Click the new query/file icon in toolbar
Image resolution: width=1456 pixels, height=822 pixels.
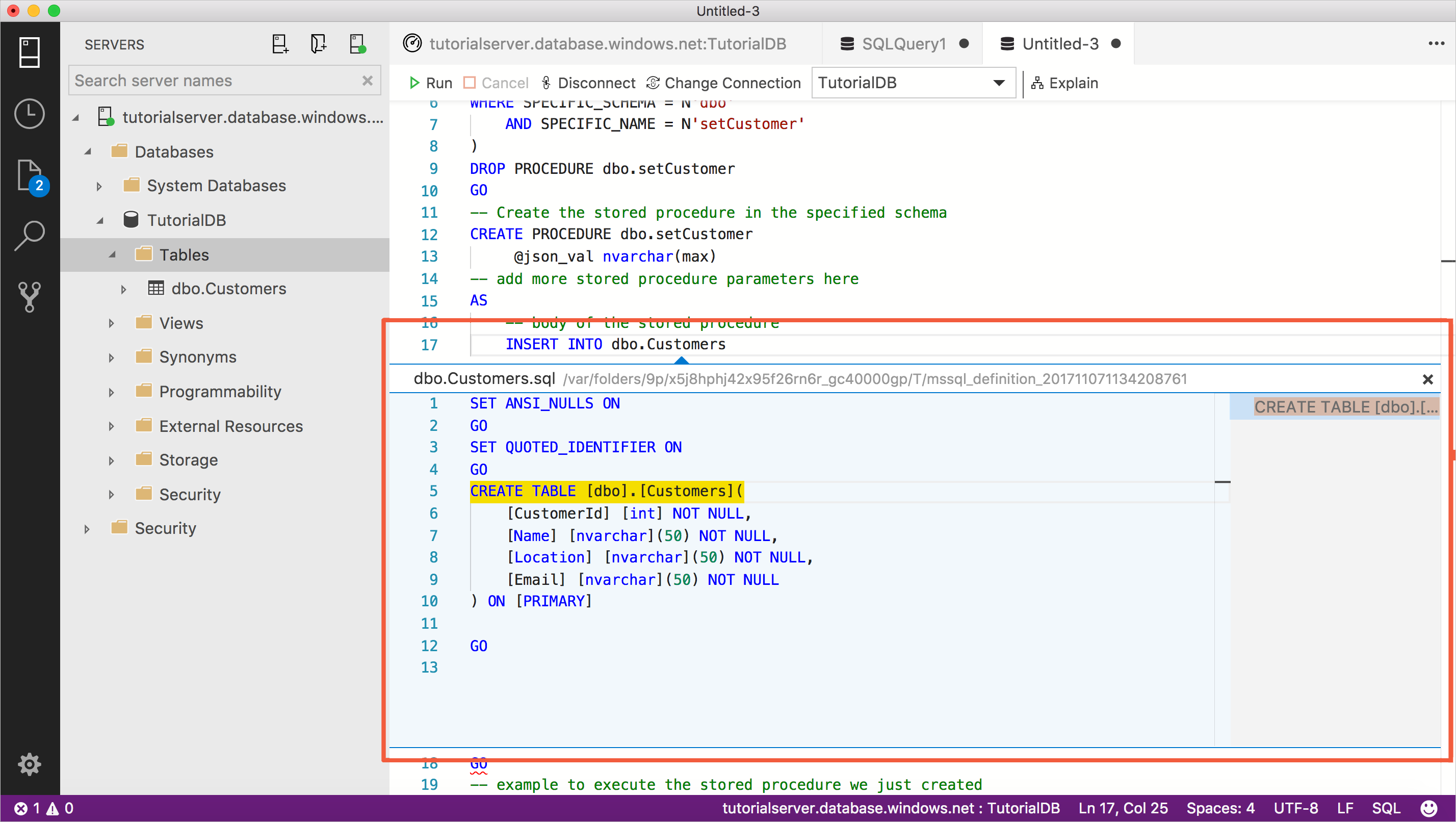click(x=280, y=44)
